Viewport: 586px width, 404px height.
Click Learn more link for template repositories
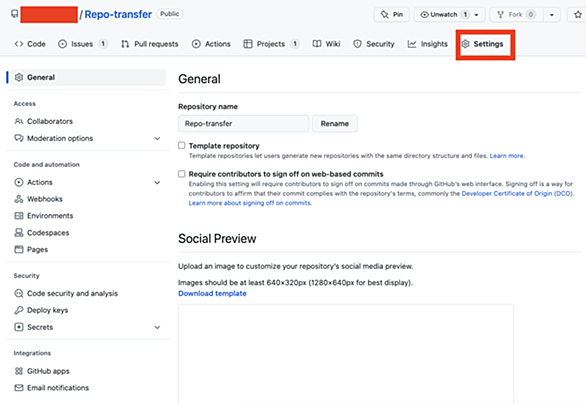(x=507, y=156)
